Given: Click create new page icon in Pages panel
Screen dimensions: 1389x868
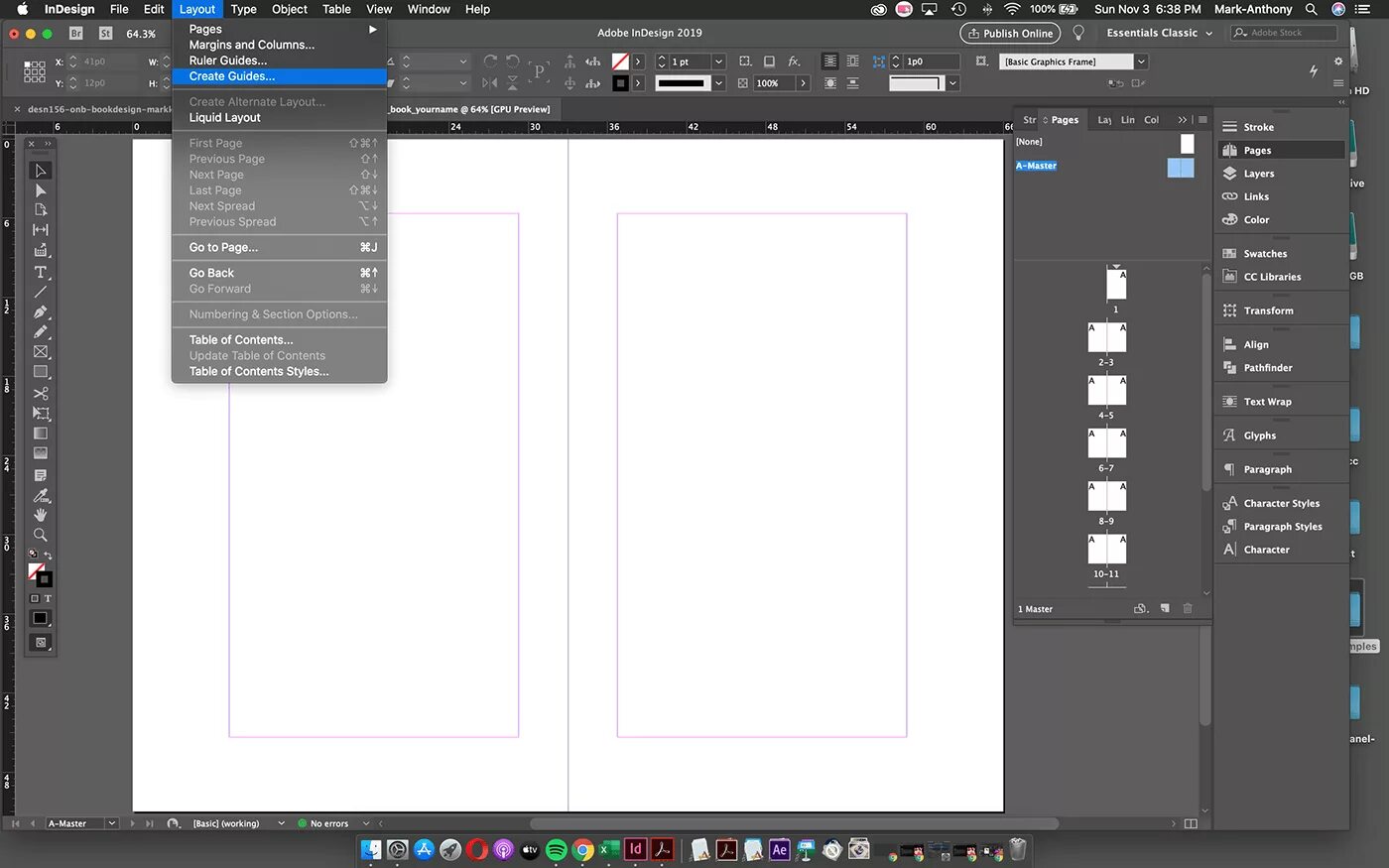Looking at the screenshot, I should [x=1165, y=608].
